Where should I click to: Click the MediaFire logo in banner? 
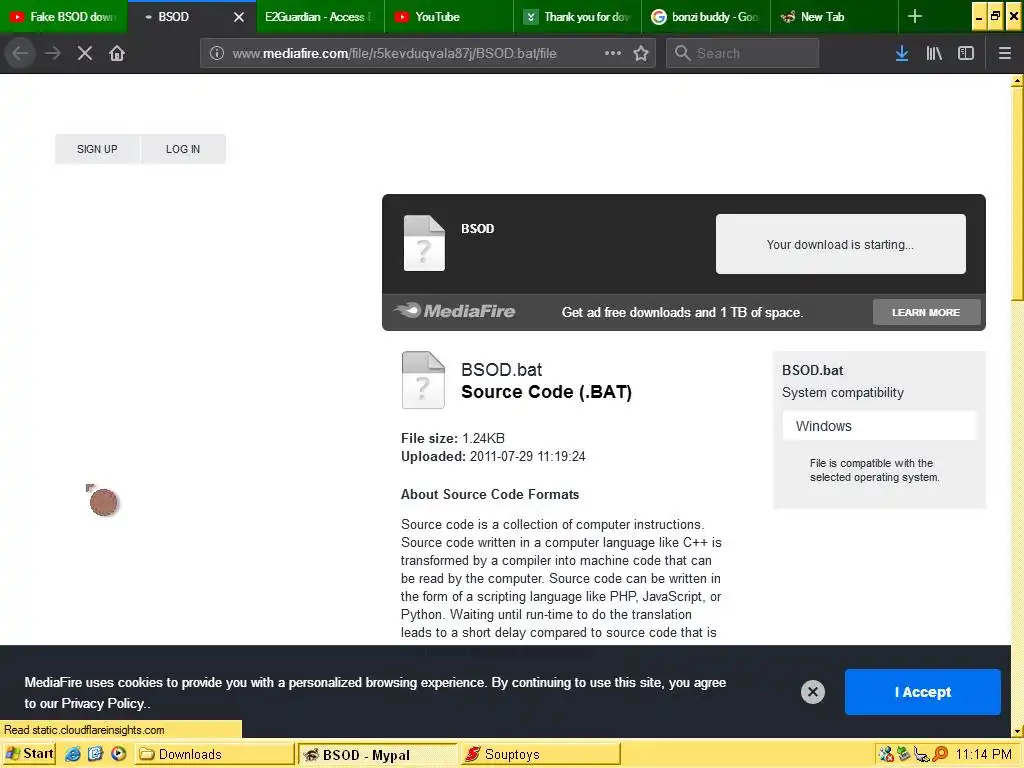pos(455,311)
